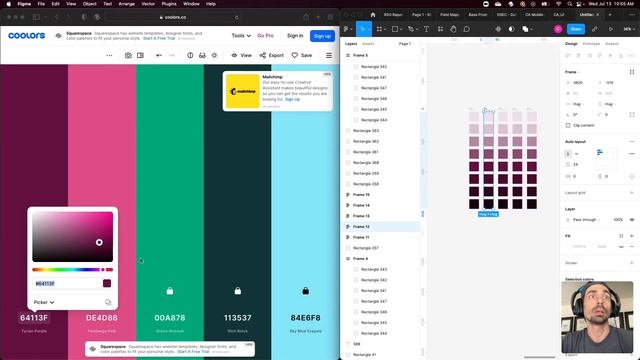Click the Share button in Figma
This screenshot has width=640, height=360.
coord(576,29)
